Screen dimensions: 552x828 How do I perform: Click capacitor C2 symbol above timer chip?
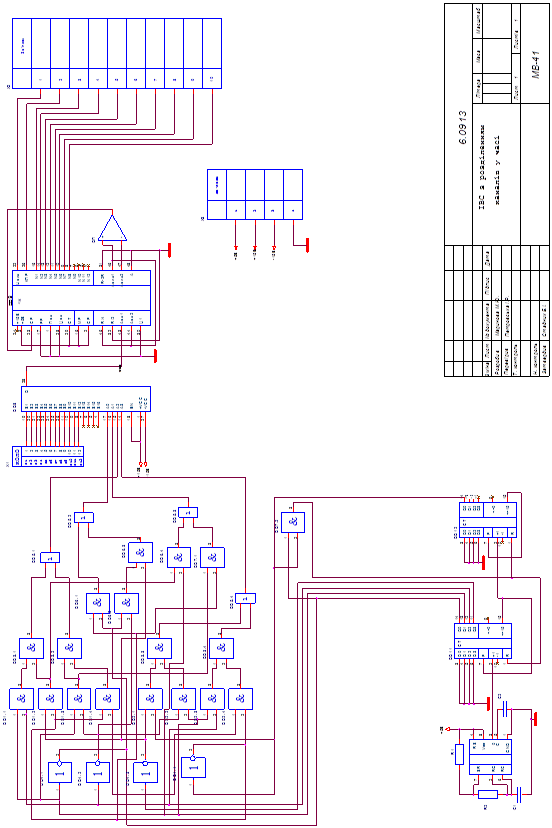(x=506, y=709)
